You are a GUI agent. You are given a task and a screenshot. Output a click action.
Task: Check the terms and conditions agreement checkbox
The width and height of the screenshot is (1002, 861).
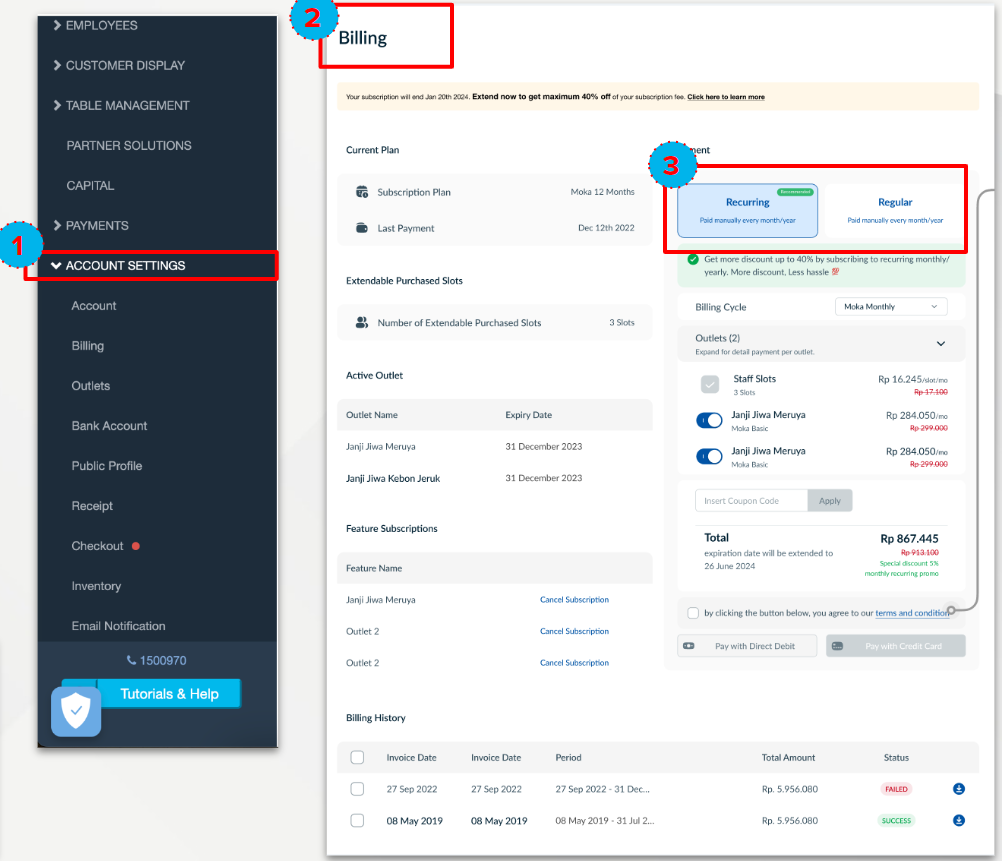(693, 613)
